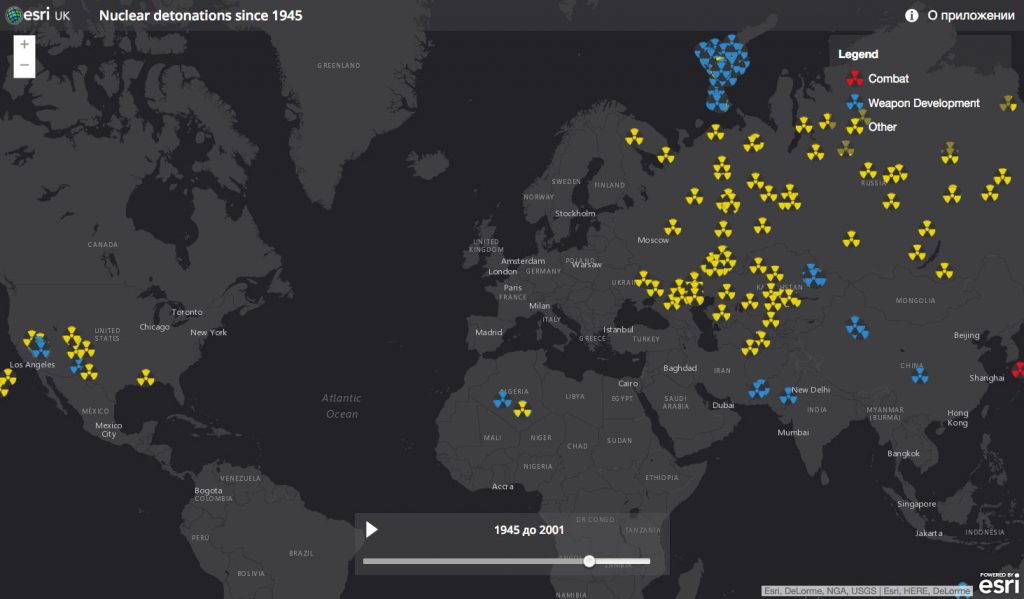Click the map attribution text at bottom
The width and height of the screenshot is (1024, 599).
(866, 591)
